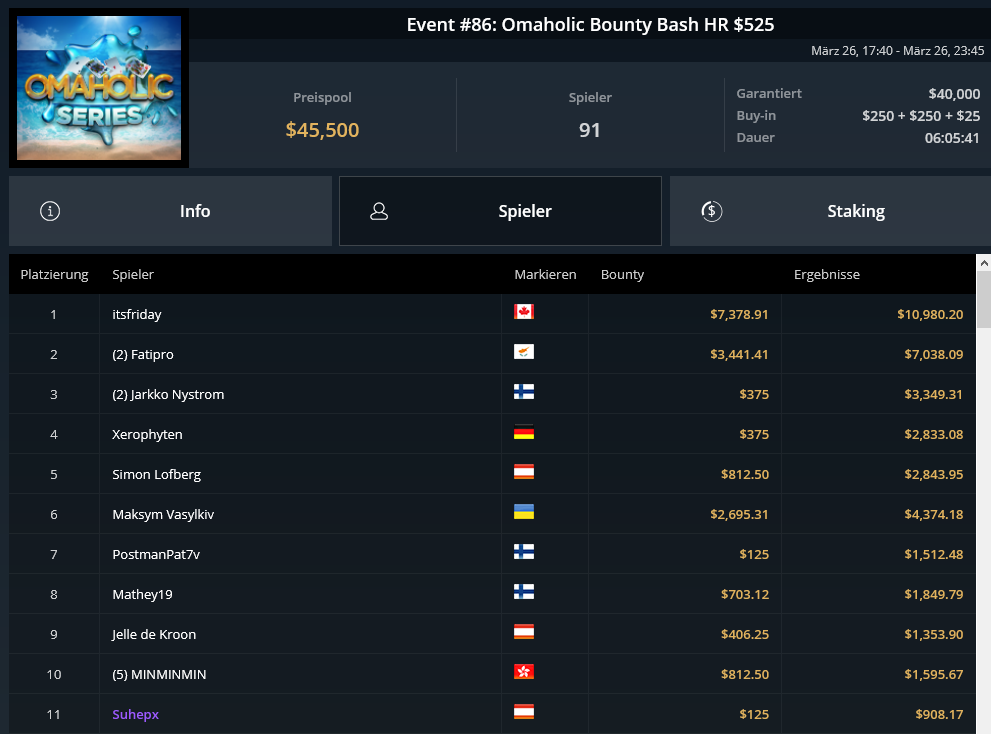Click PostmanPat7v result $1,512.48
The image size is (991, 734).
click(x=933, y=554)
